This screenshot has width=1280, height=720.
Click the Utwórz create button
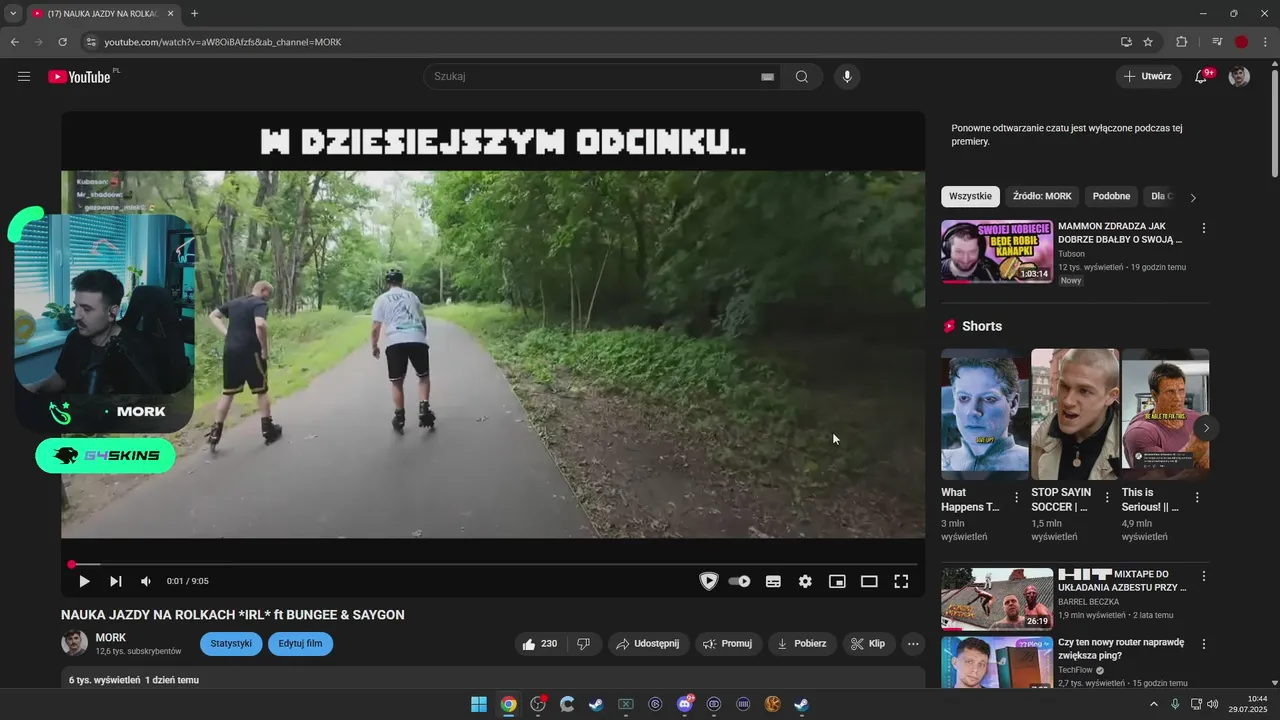click(x=1148, y=77)
